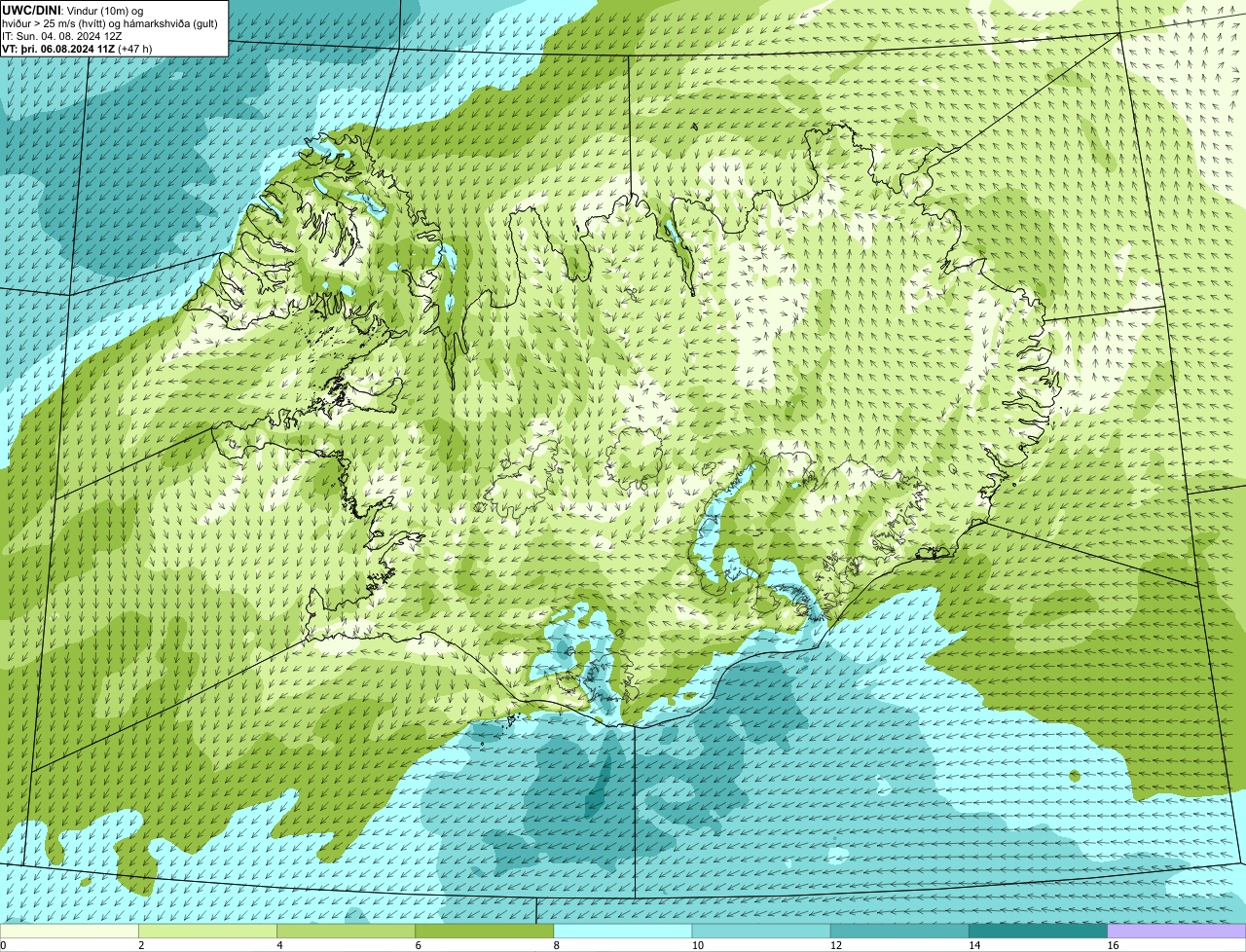Screen dimensions: 1246x952
Task: Click the '4' label on the color scale
Action: (279, 945)
